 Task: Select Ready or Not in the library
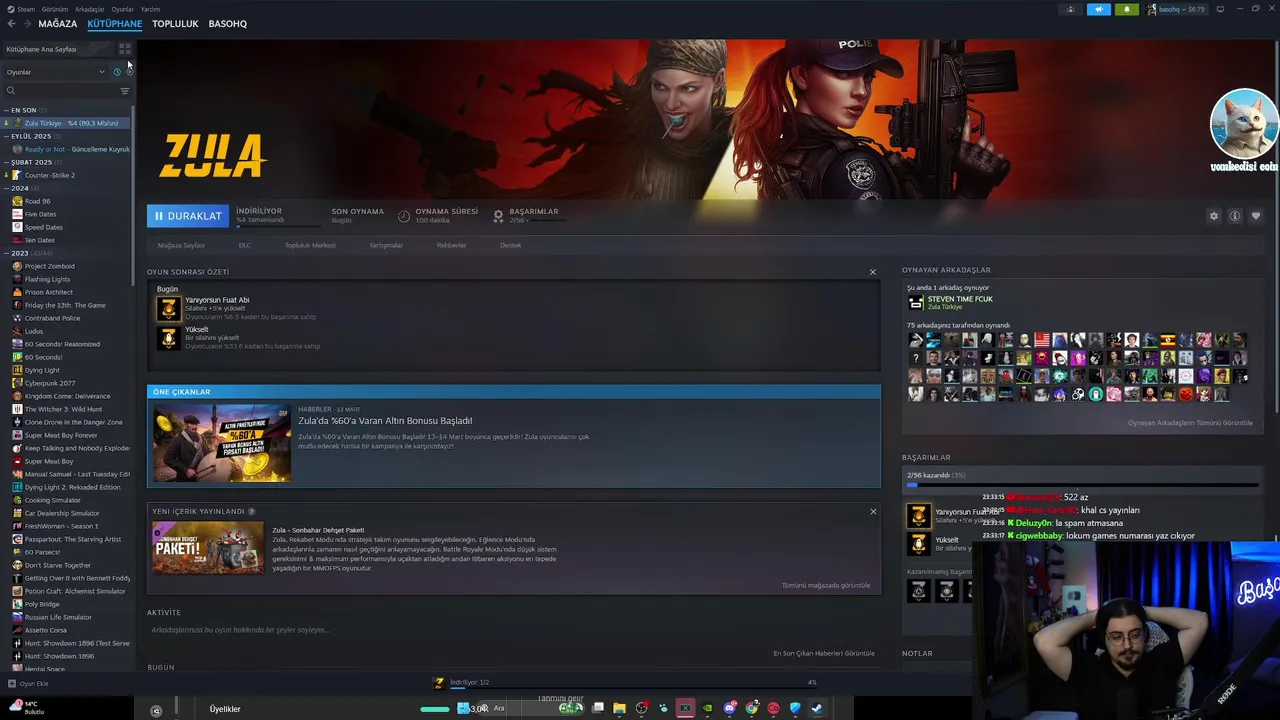tap(66, 149)
